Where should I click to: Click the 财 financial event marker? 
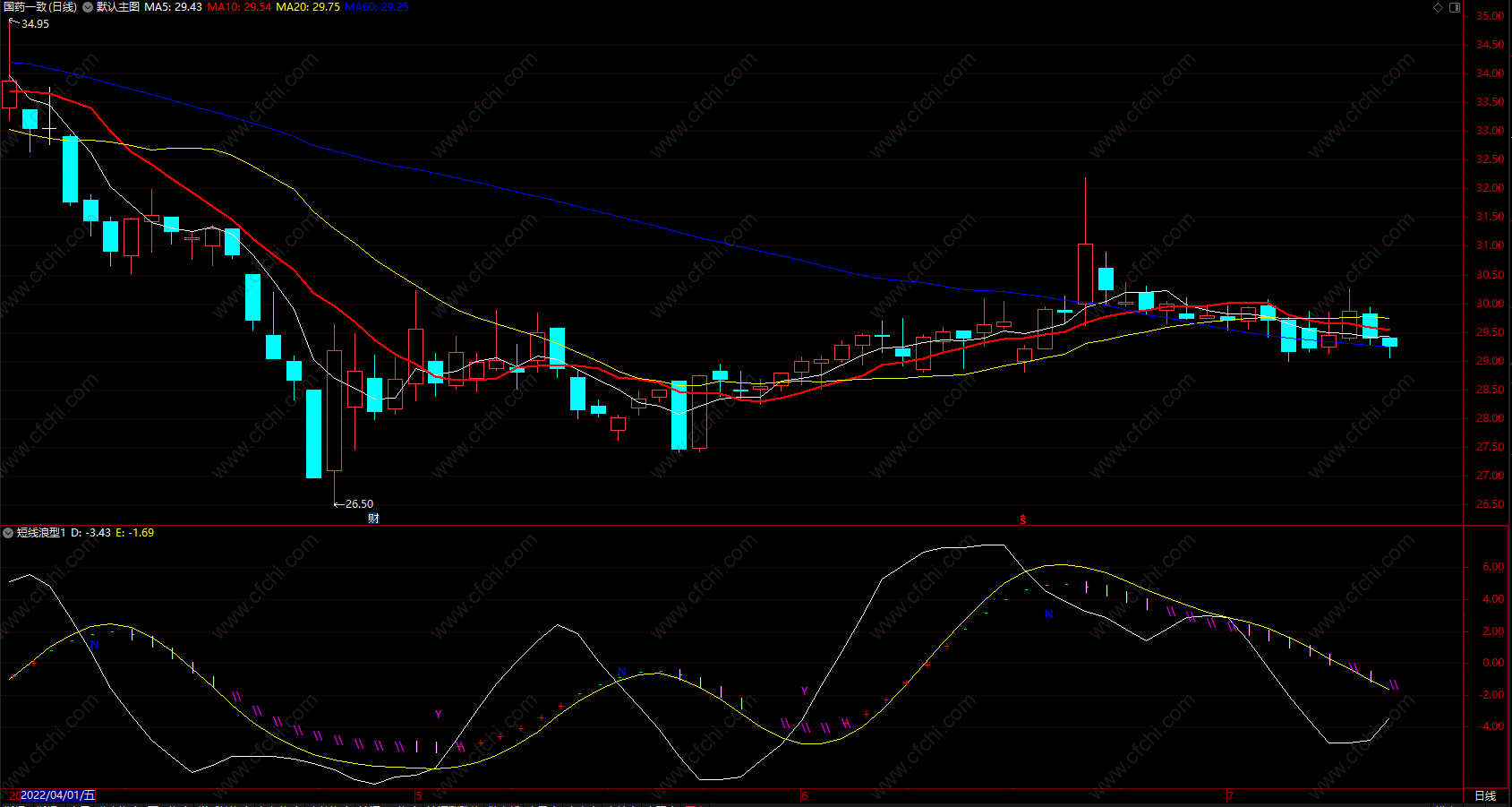(x=373, y=519)
